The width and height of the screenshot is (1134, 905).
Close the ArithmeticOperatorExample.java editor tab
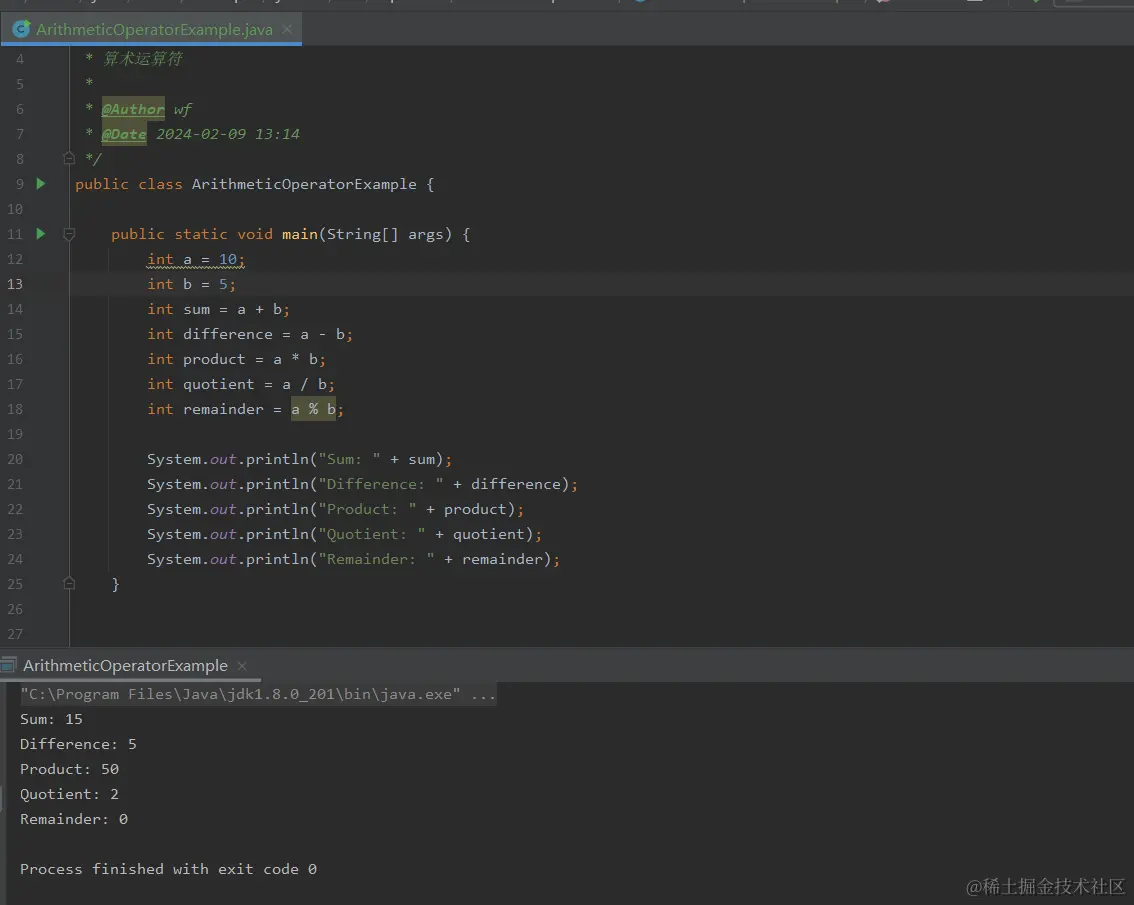pos(287,30)
